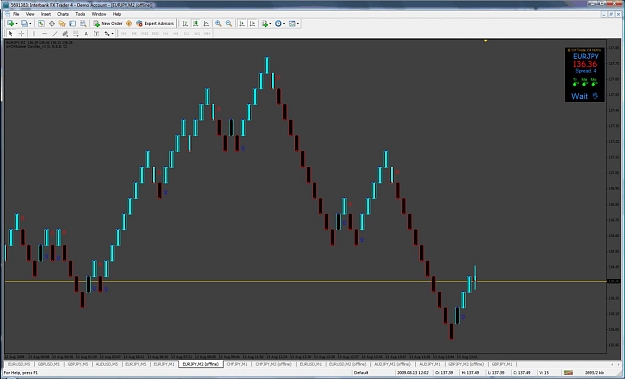Expand the Templates dropdown arrow

click(298, 24)
